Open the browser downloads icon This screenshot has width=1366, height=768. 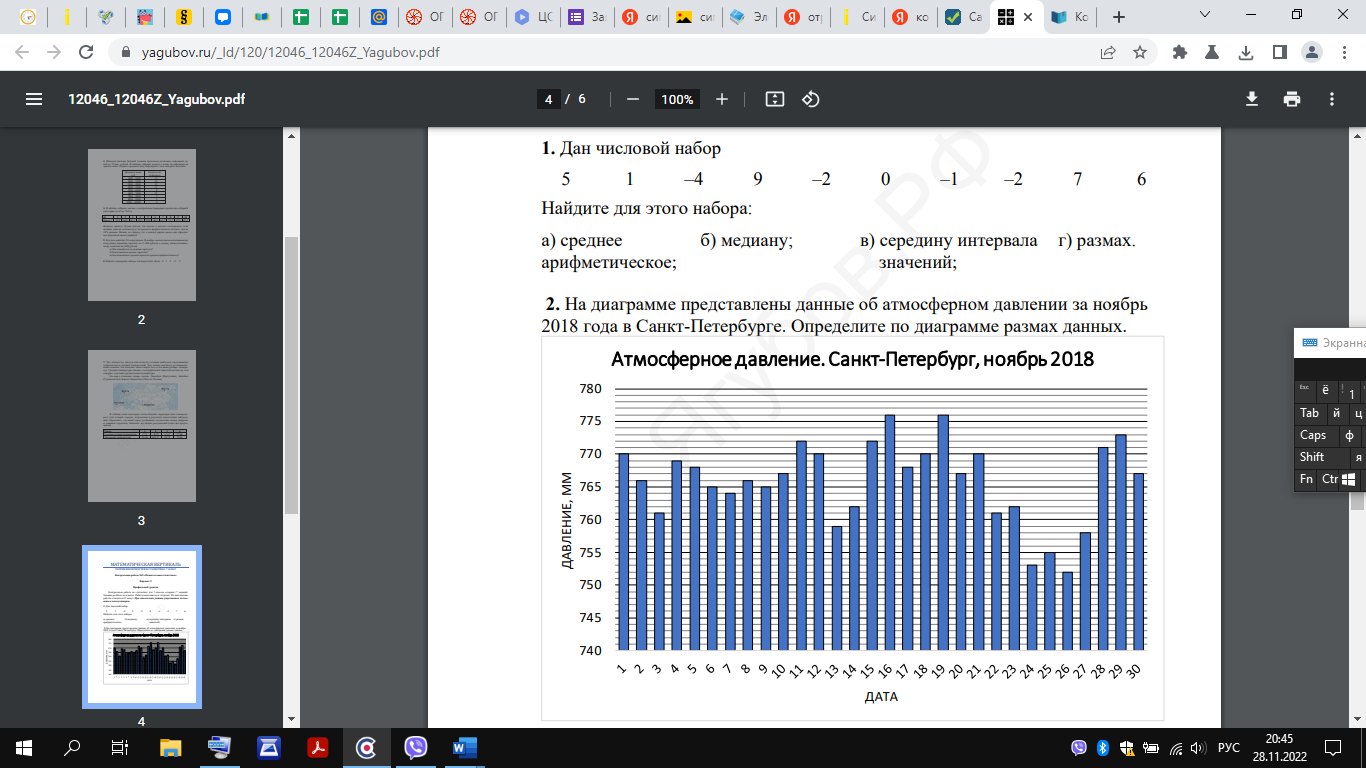click(x=1245, y=52)
